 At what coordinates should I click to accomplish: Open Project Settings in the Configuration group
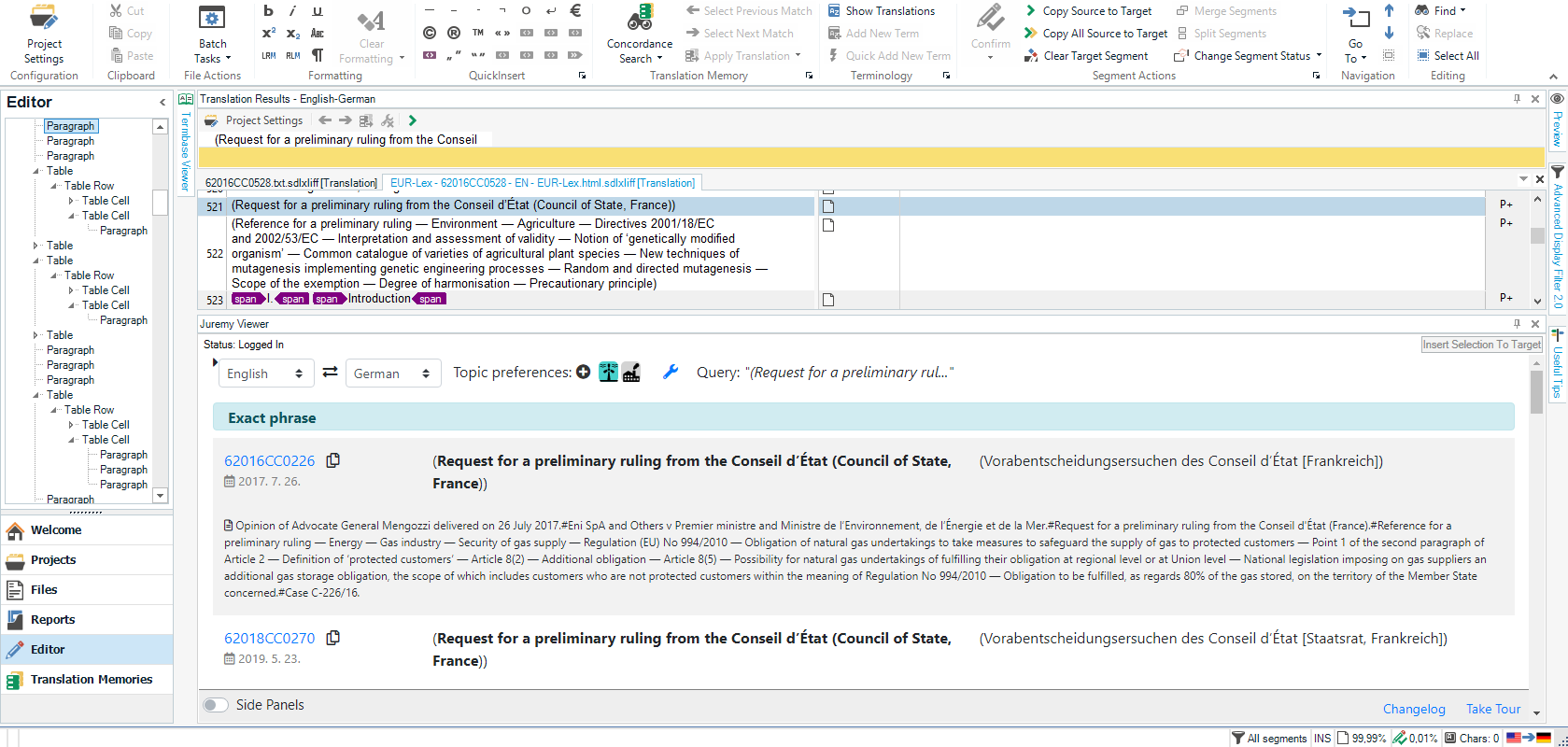click(x=44, y=35)
